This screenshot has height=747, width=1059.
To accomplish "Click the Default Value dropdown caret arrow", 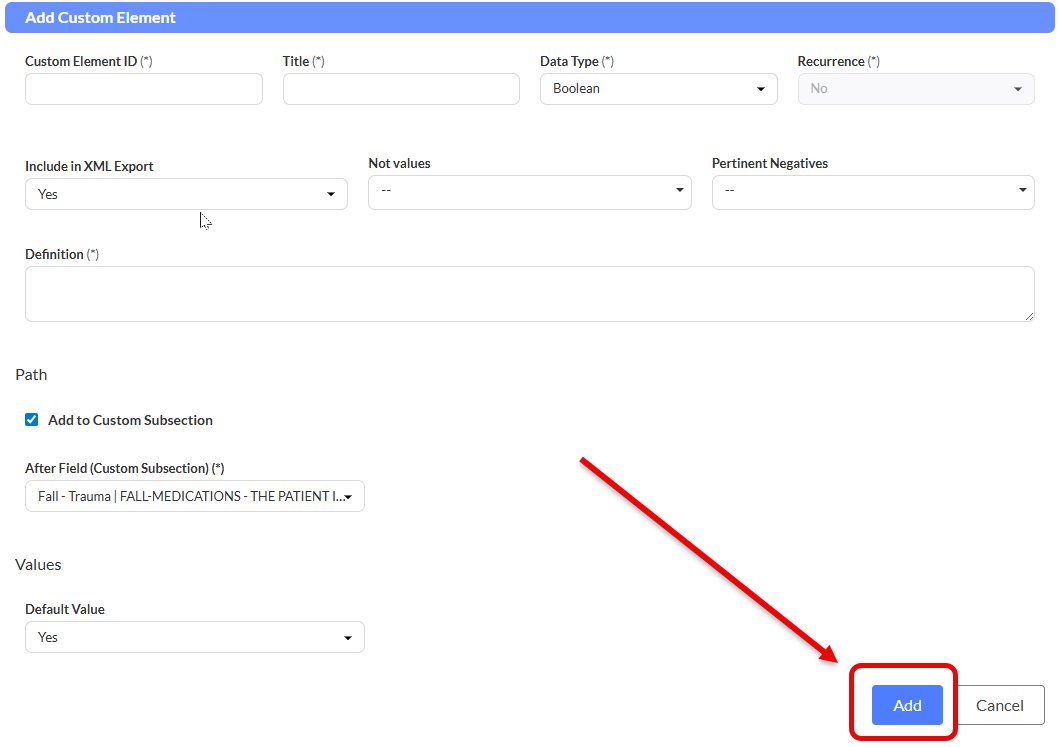I will 348,638.
